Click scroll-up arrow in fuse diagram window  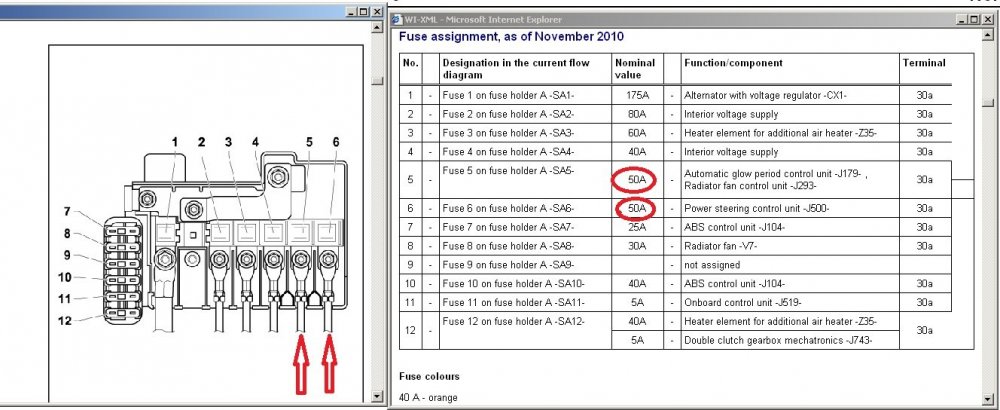pos(378,27)
